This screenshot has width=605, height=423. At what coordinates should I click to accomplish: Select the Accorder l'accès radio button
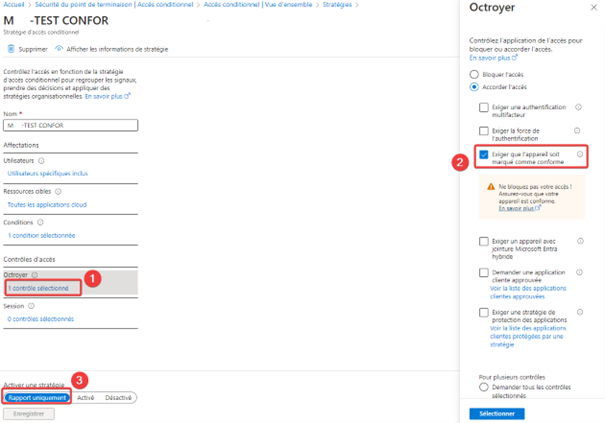point(474,87)
